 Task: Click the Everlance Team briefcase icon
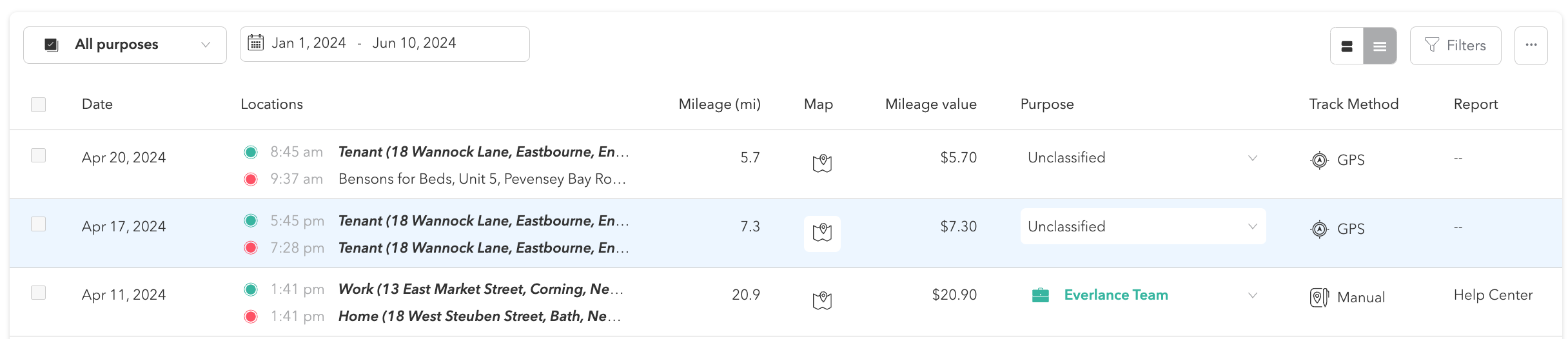click(x=1040, y=295)
